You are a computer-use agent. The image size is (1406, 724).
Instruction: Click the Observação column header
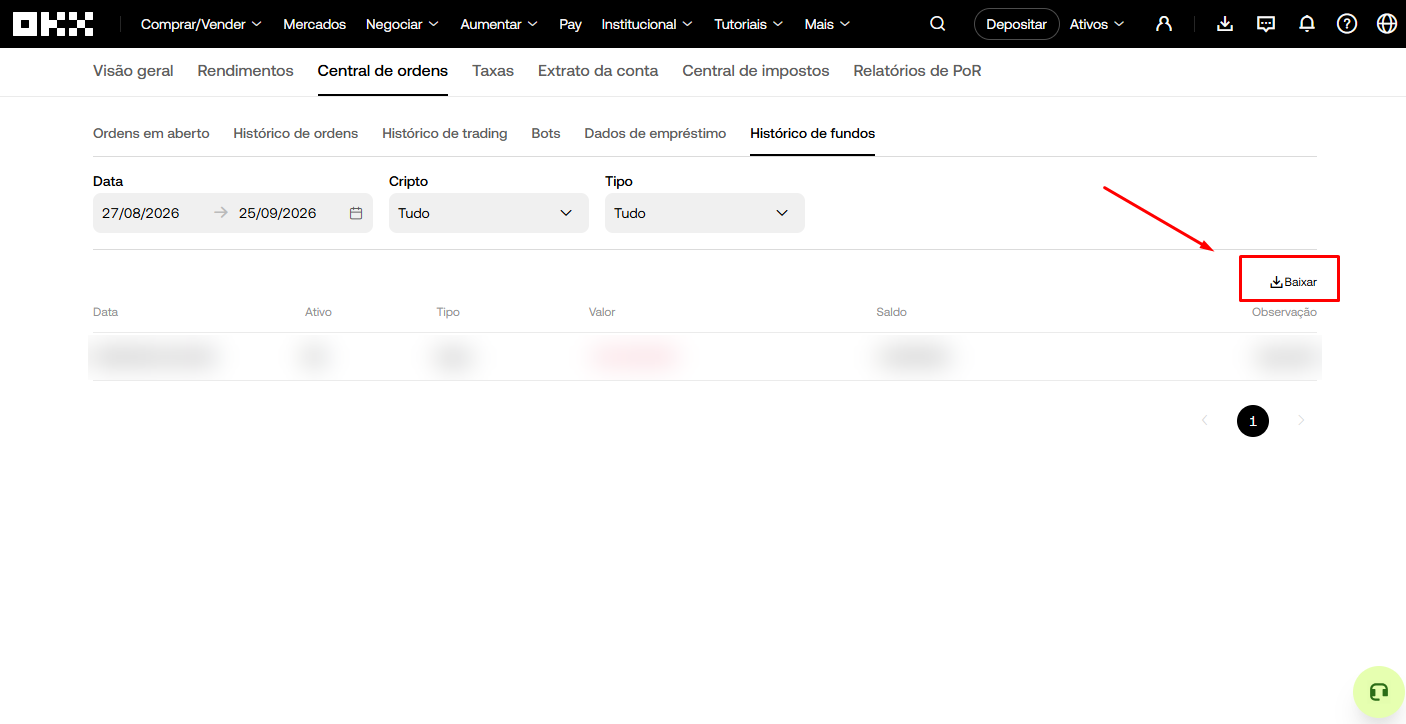1284,312
